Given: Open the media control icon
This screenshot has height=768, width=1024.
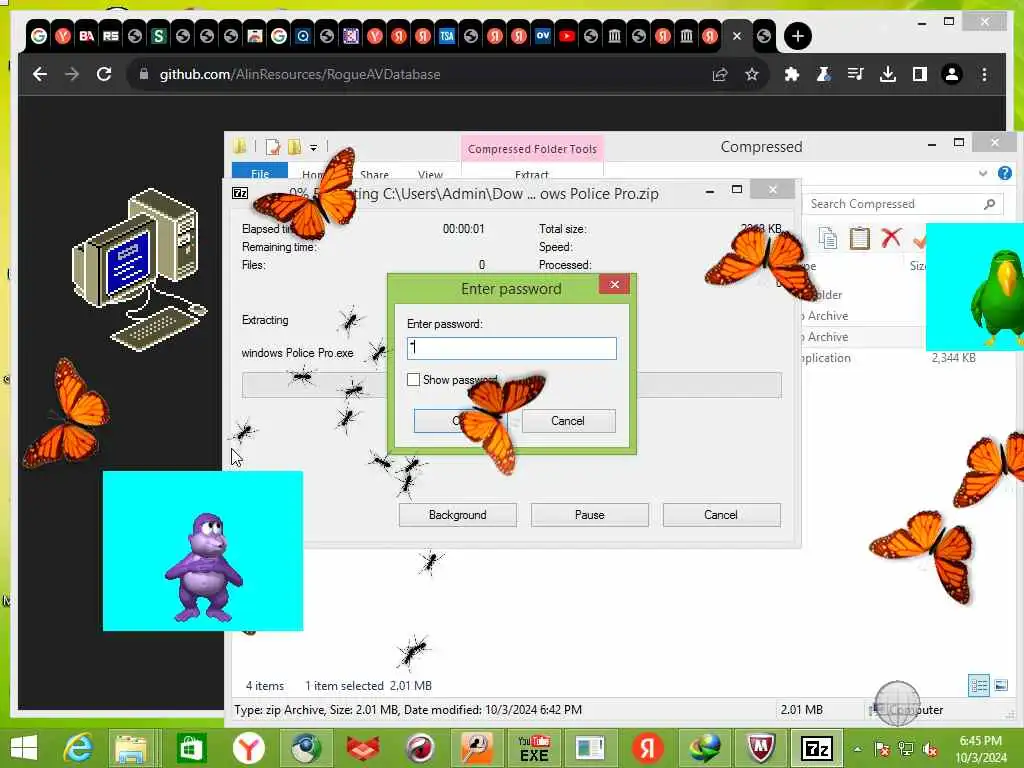Looking at the screenshot, I should pos(856,74).
